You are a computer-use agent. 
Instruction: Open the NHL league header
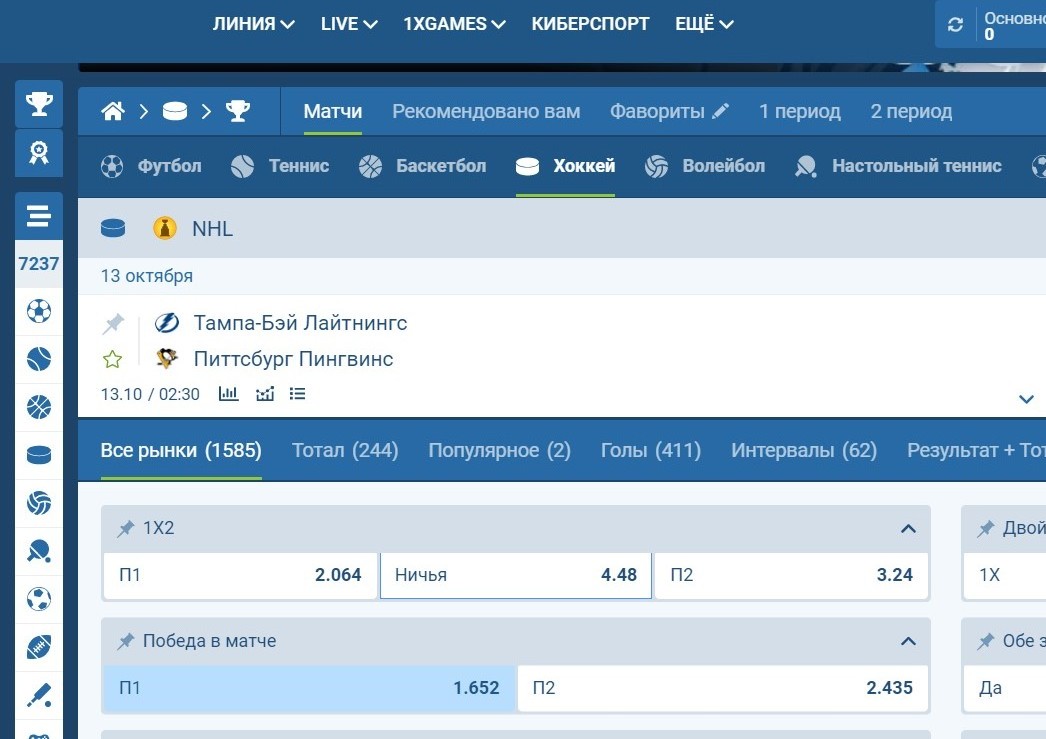click(212, 229)
